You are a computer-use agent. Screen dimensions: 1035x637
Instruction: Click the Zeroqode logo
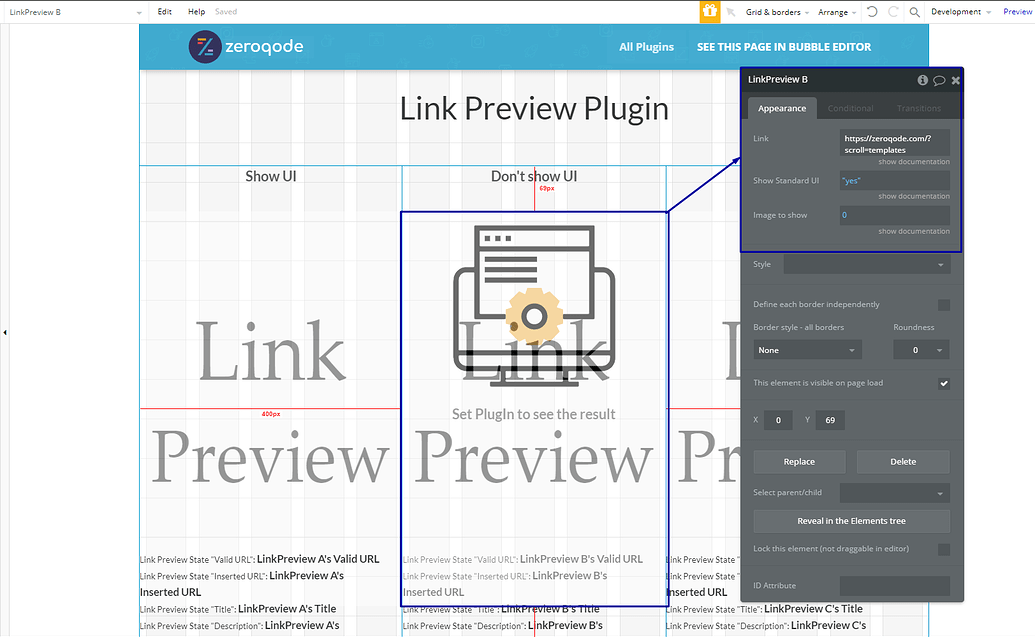click(246, 47)
